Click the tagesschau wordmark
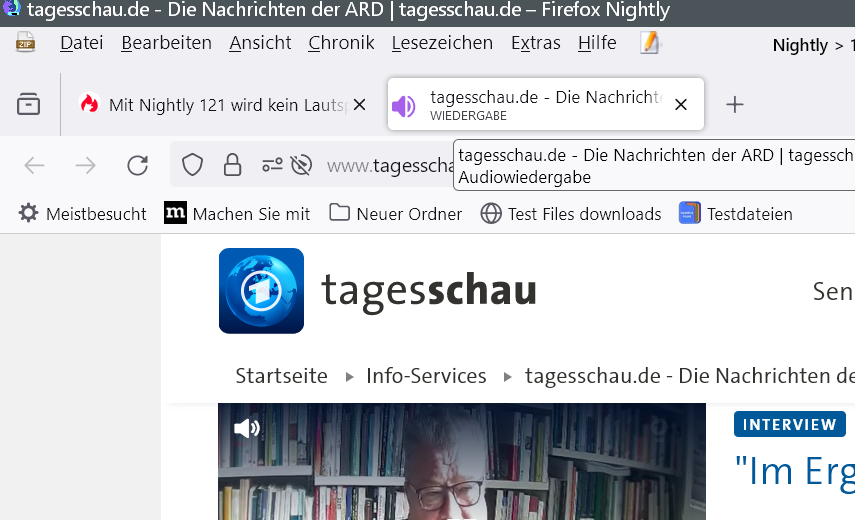Screen dimensions: 855x520 click(429, 291)
